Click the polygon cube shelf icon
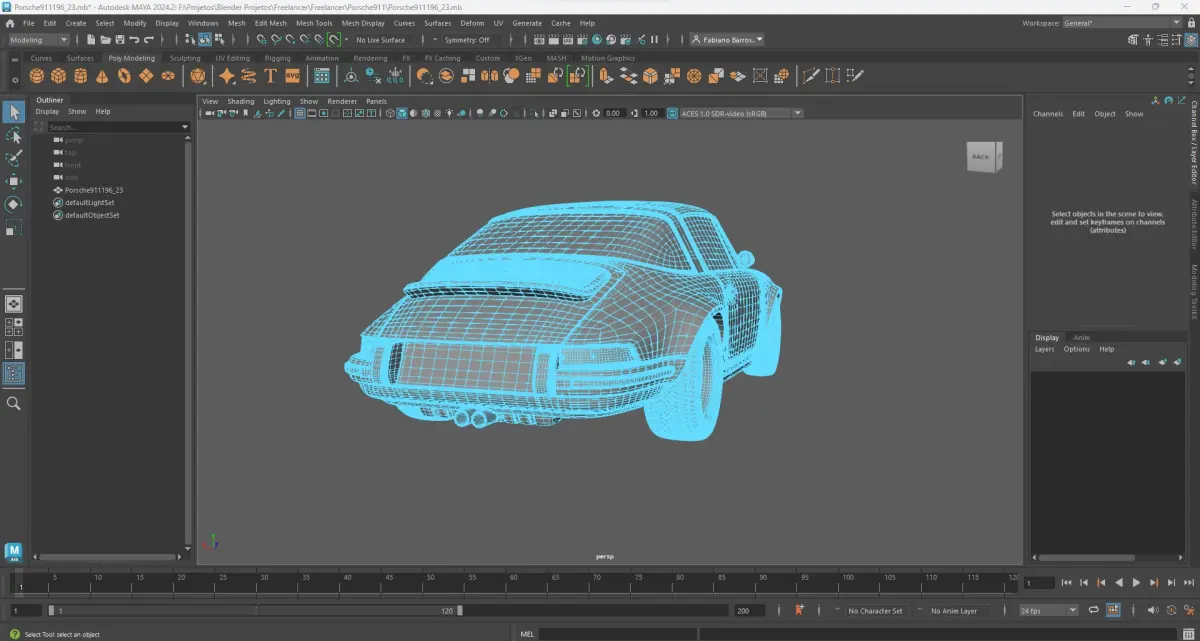The width and height of the screenshot is (1200, 641). (x=59, y=76)
